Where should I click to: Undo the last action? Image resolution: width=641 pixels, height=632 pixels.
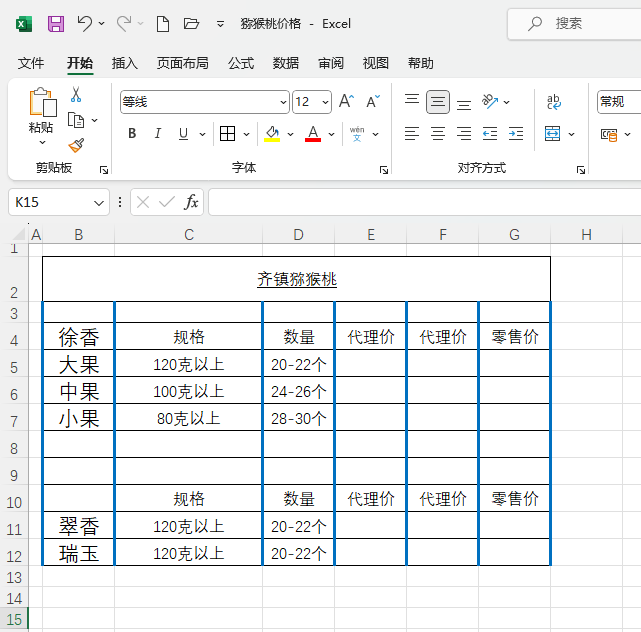85,24
